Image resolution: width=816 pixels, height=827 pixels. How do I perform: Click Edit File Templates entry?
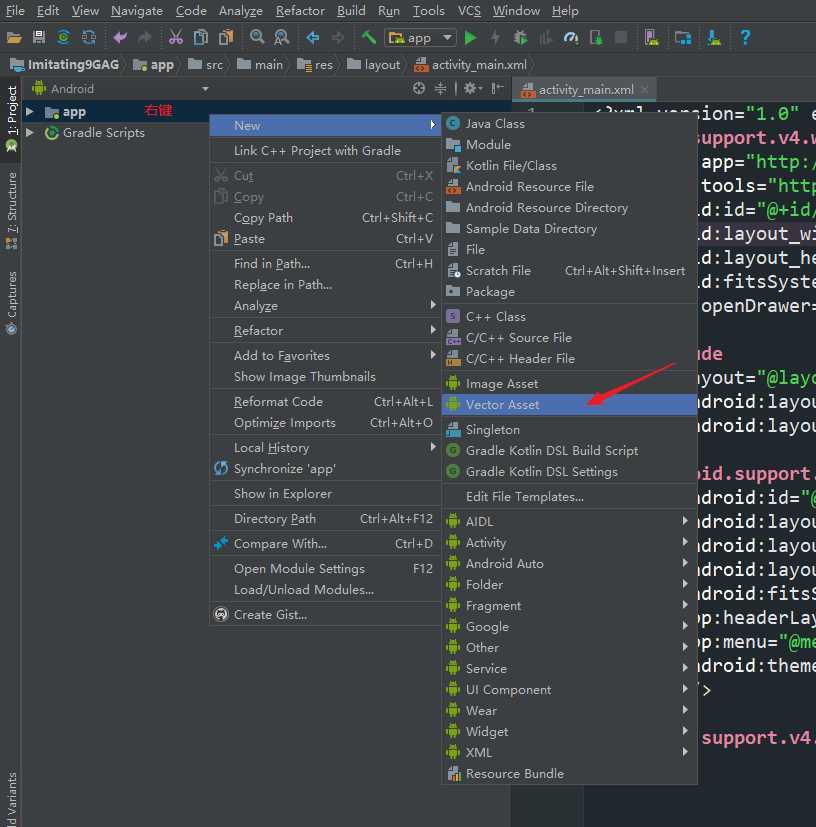[569, 497]
